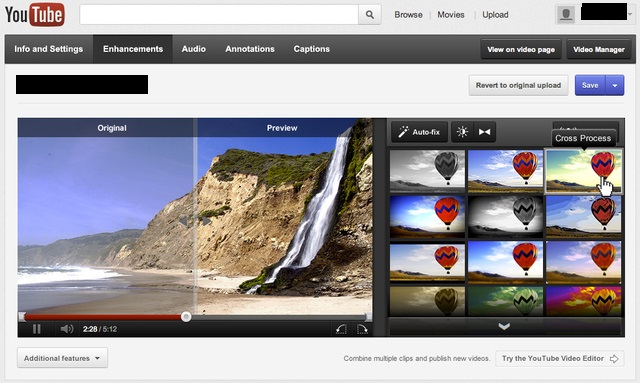Click the search magnifier button
The width and height of the screenshot is (640, 383).
370,15
